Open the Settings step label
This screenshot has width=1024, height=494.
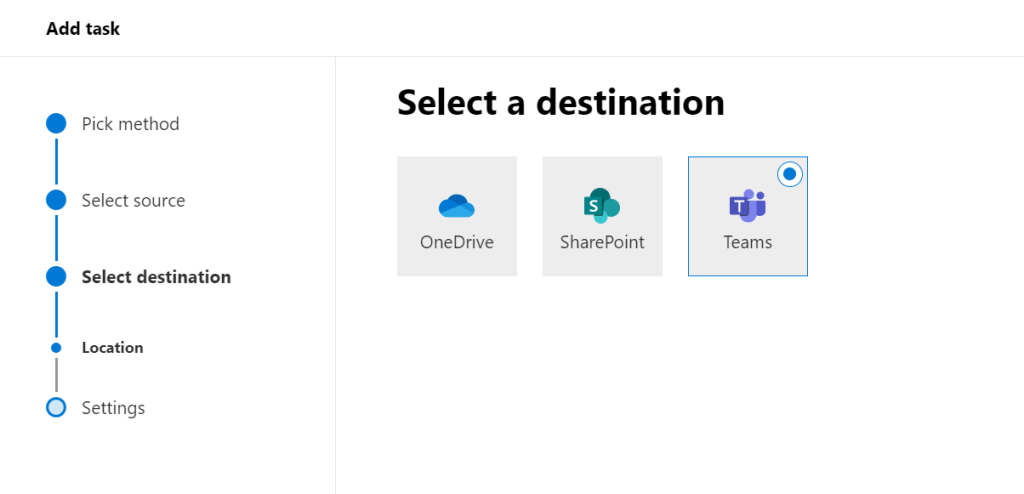pyautogui.click(x=113, y=408)
